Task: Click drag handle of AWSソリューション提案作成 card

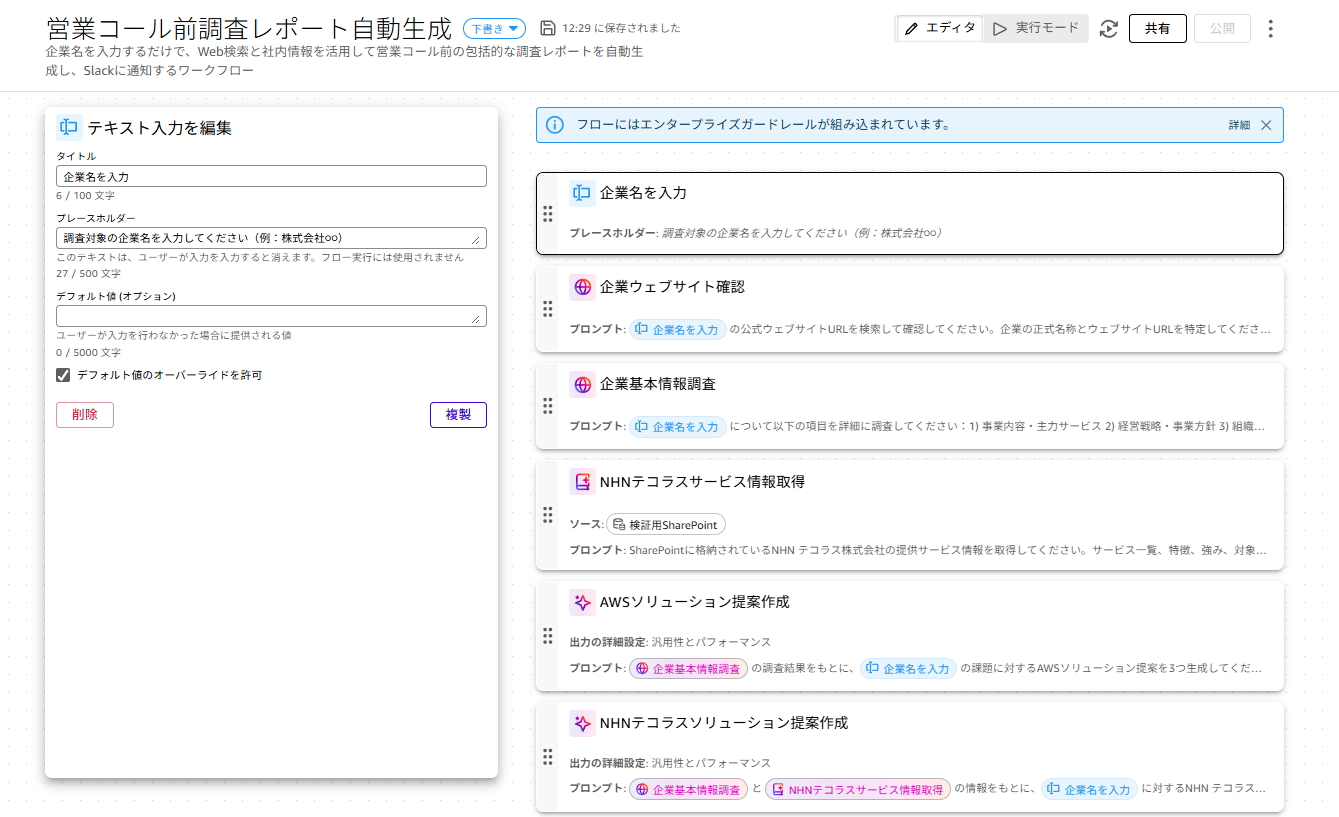Action: point(547,636)
